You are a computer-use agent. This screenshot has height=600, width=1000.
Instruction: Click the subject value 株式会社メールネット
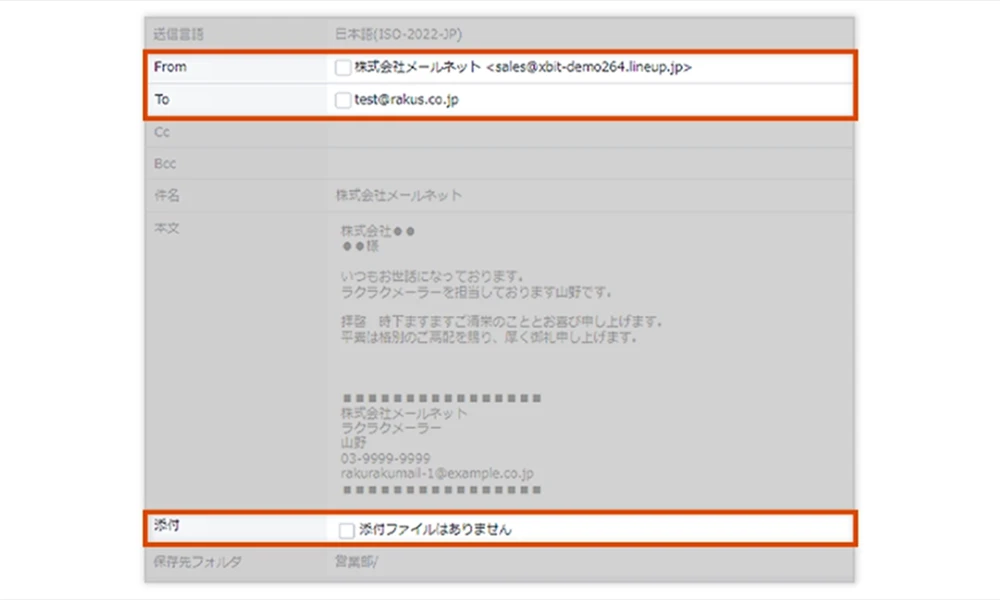click(x=399, y=195)
